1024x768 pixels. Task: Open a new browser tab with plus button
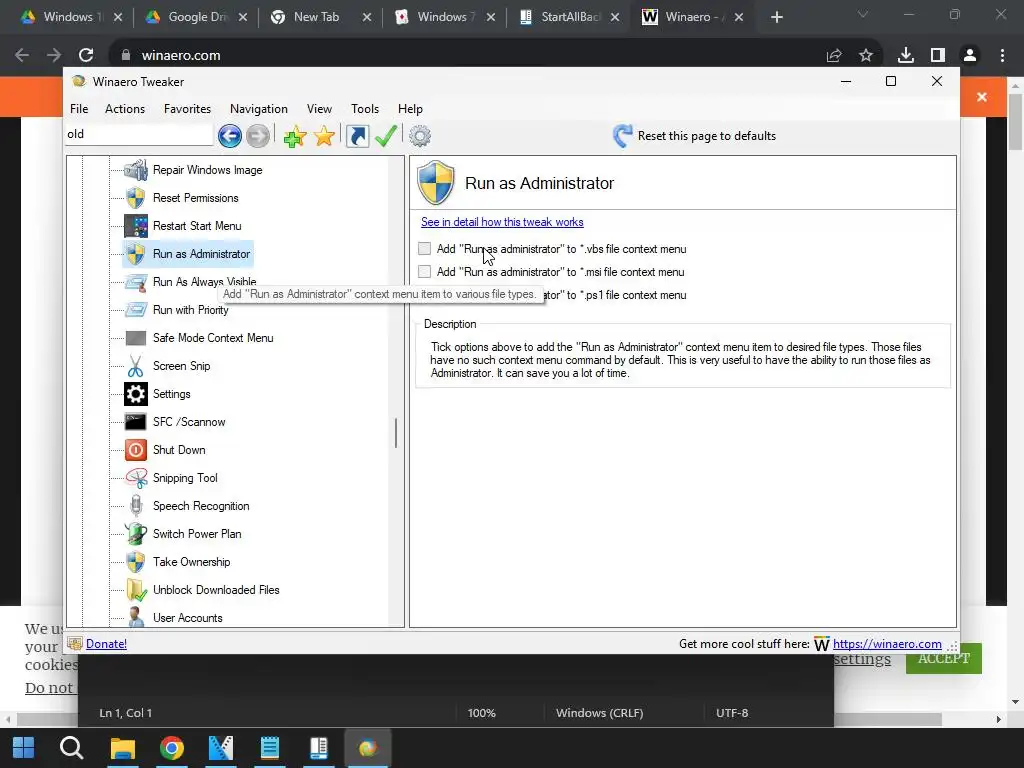(776, 18)
